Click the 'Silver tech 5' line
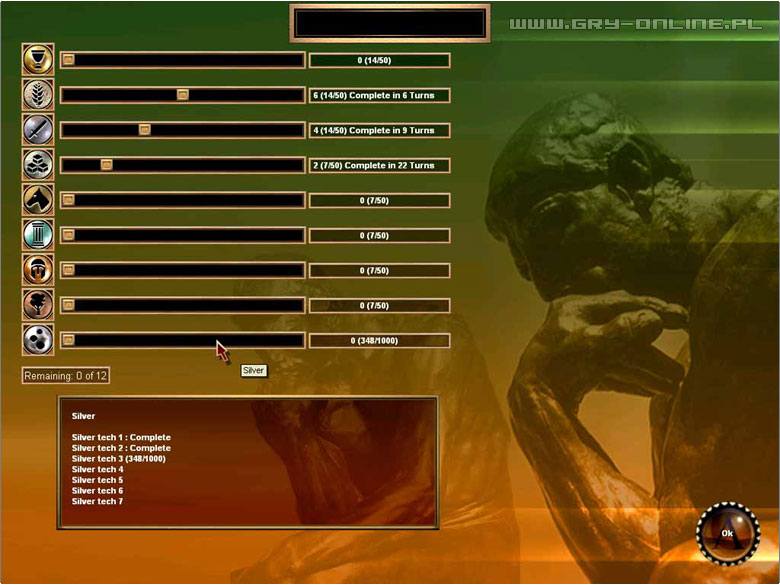Image resolution: width=780 pixels, height=585 pixels. pyautogui.click(x=98, y=480)
